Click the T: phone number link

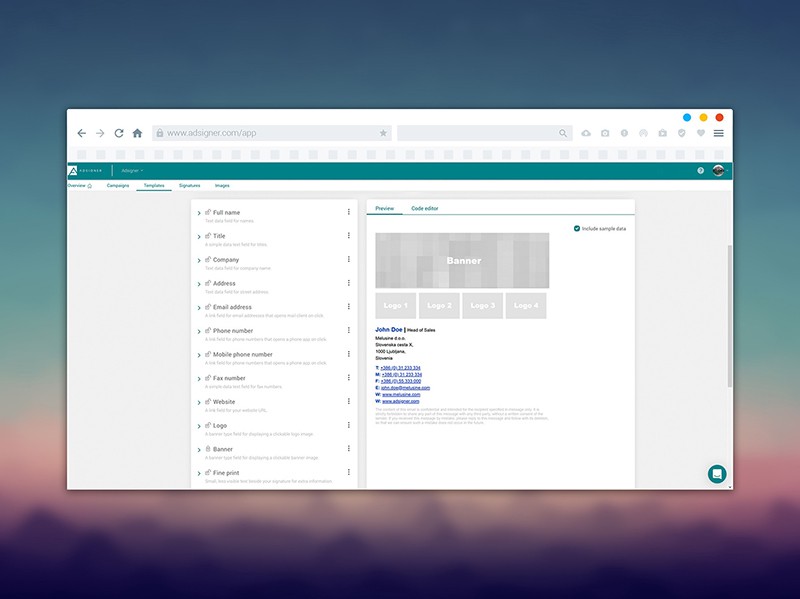[x=401, y=368]
